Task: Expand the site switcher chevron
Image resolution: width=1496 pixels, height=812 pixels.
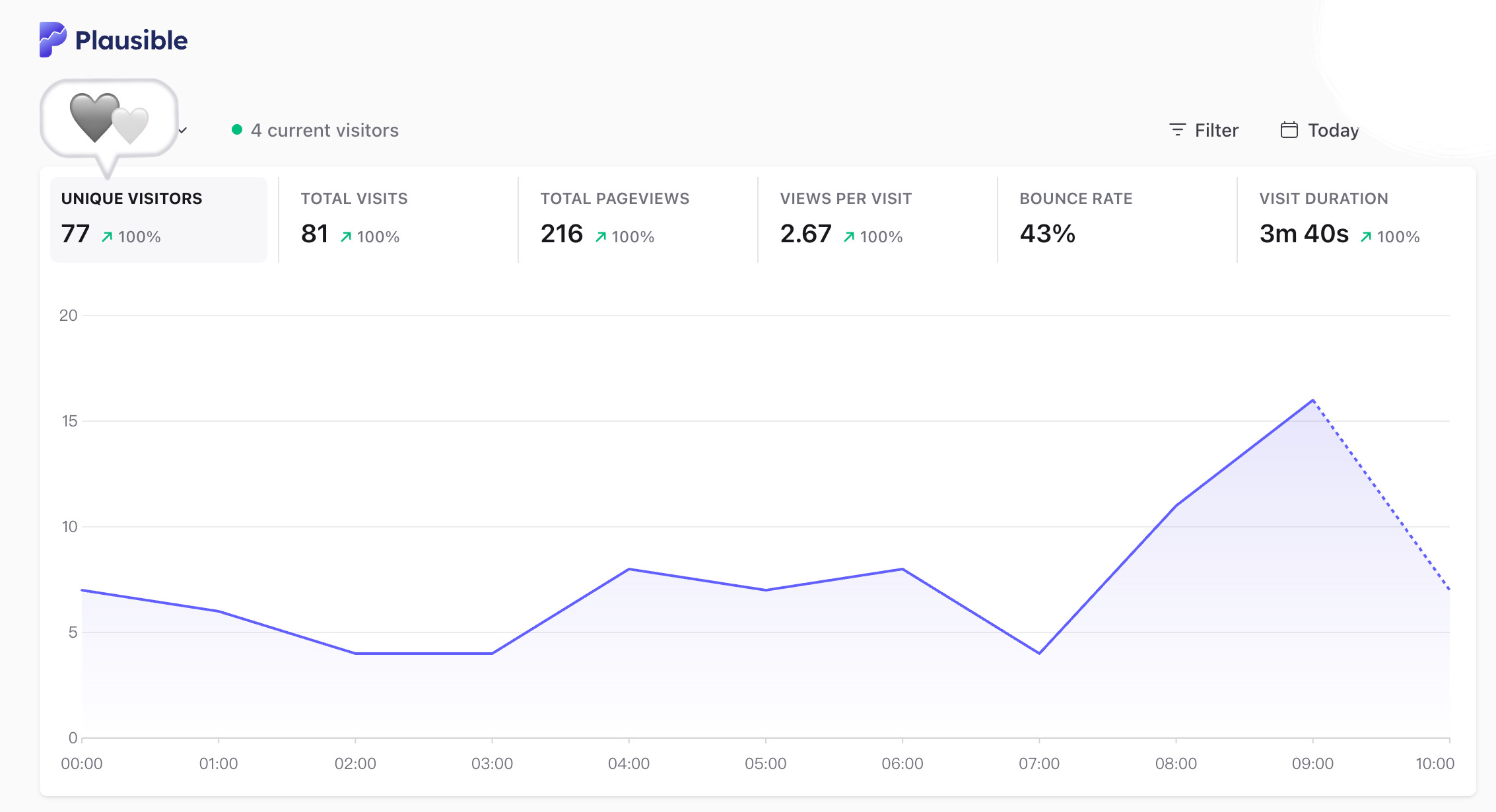Action: coord(183,130)
